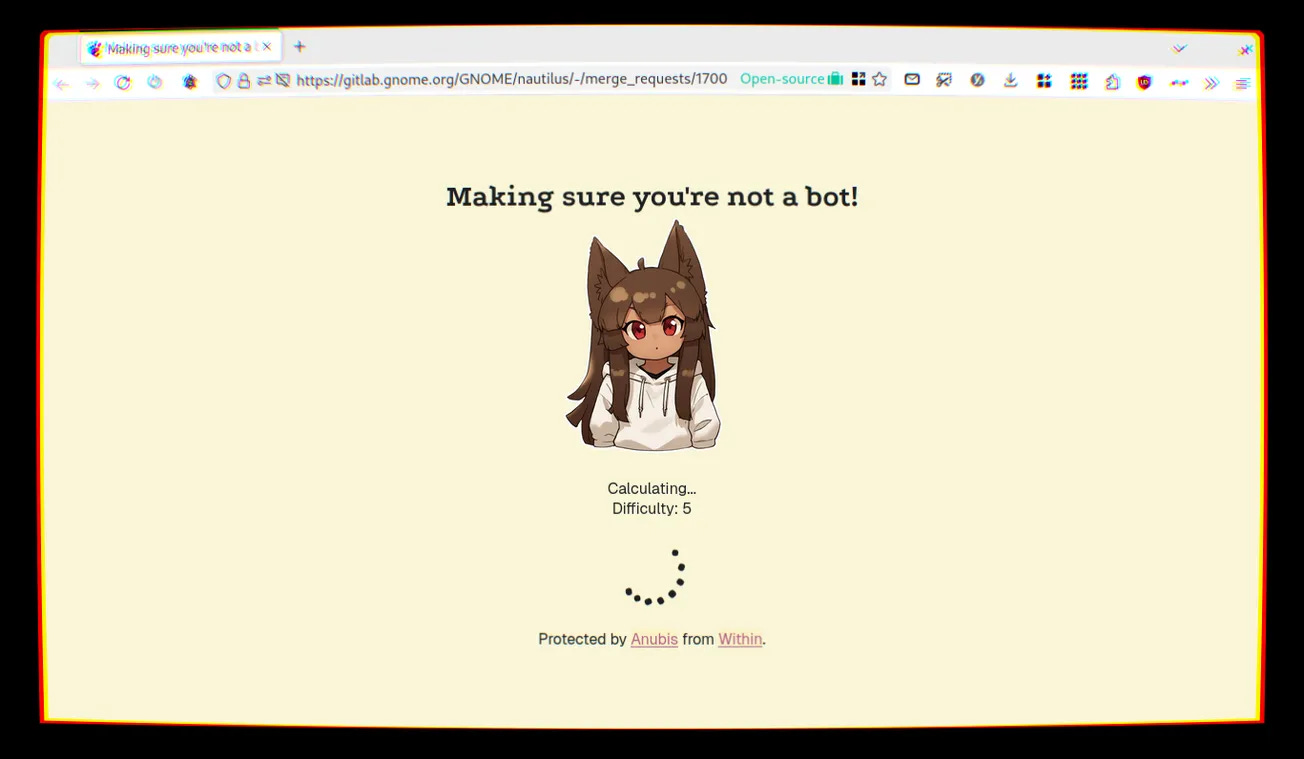Viewport: 1304px width, 759px height.
Task: Open the downloads panel icon
Action: (x=1010, y=81)
